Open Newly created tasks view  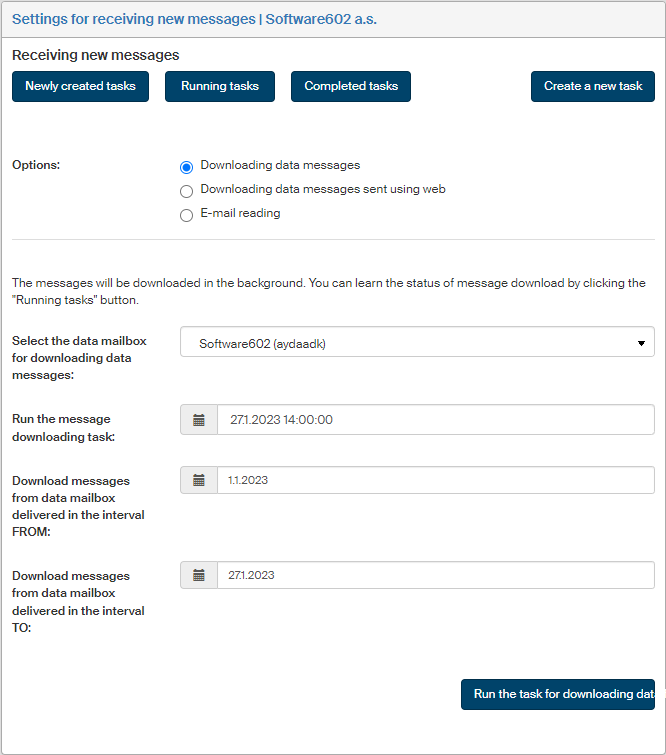point(81,86)
